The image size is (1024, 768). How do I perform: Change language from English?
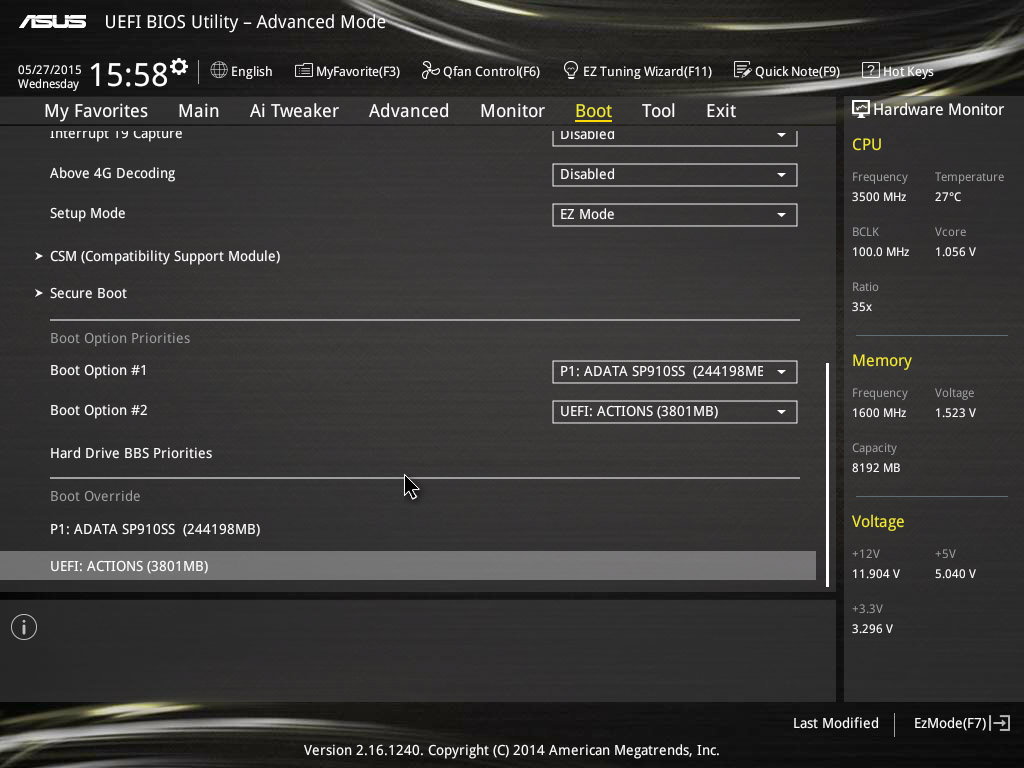[x=251, y=71]
